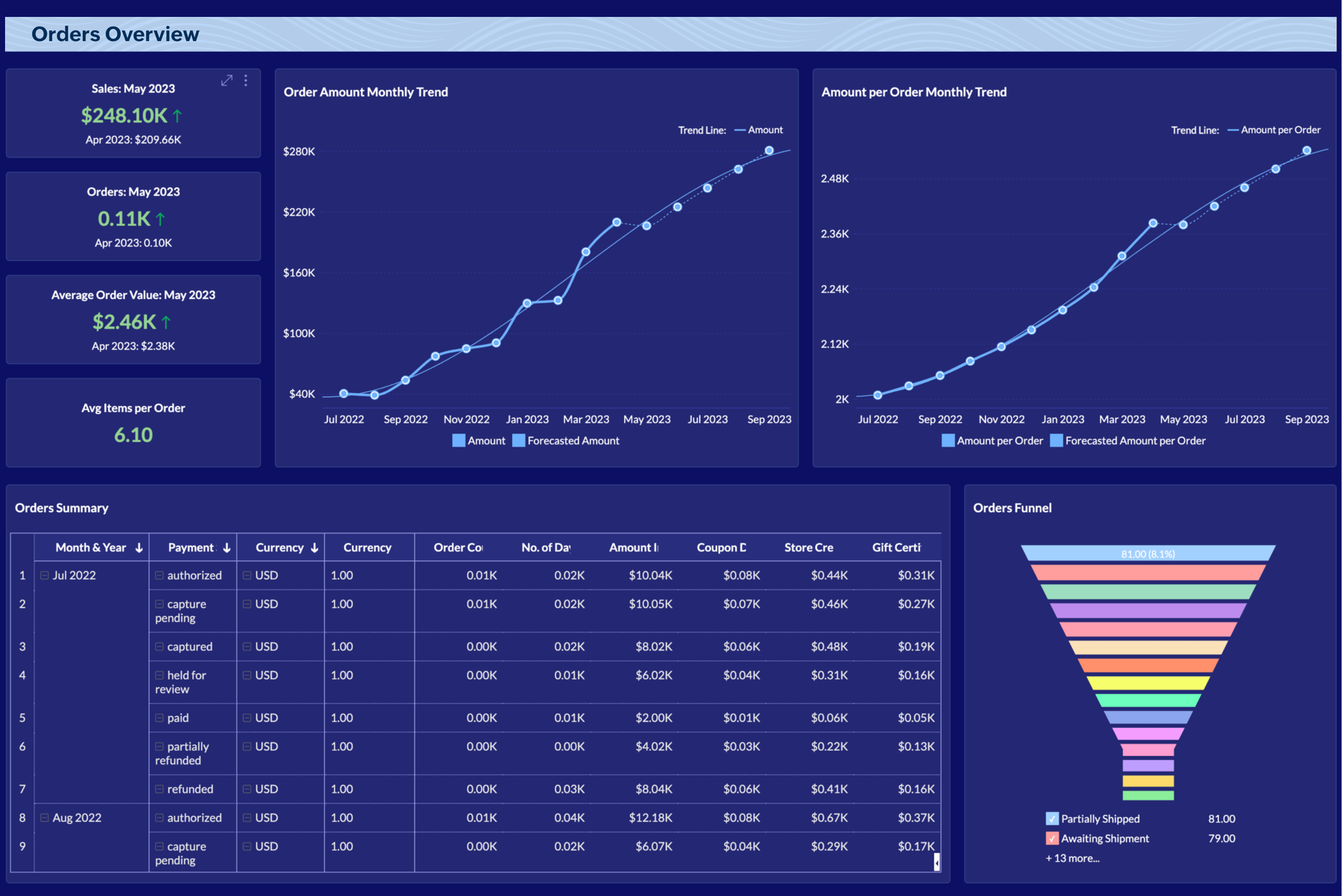Click the sort arrow on the Month & Year column

click(139, 547)
